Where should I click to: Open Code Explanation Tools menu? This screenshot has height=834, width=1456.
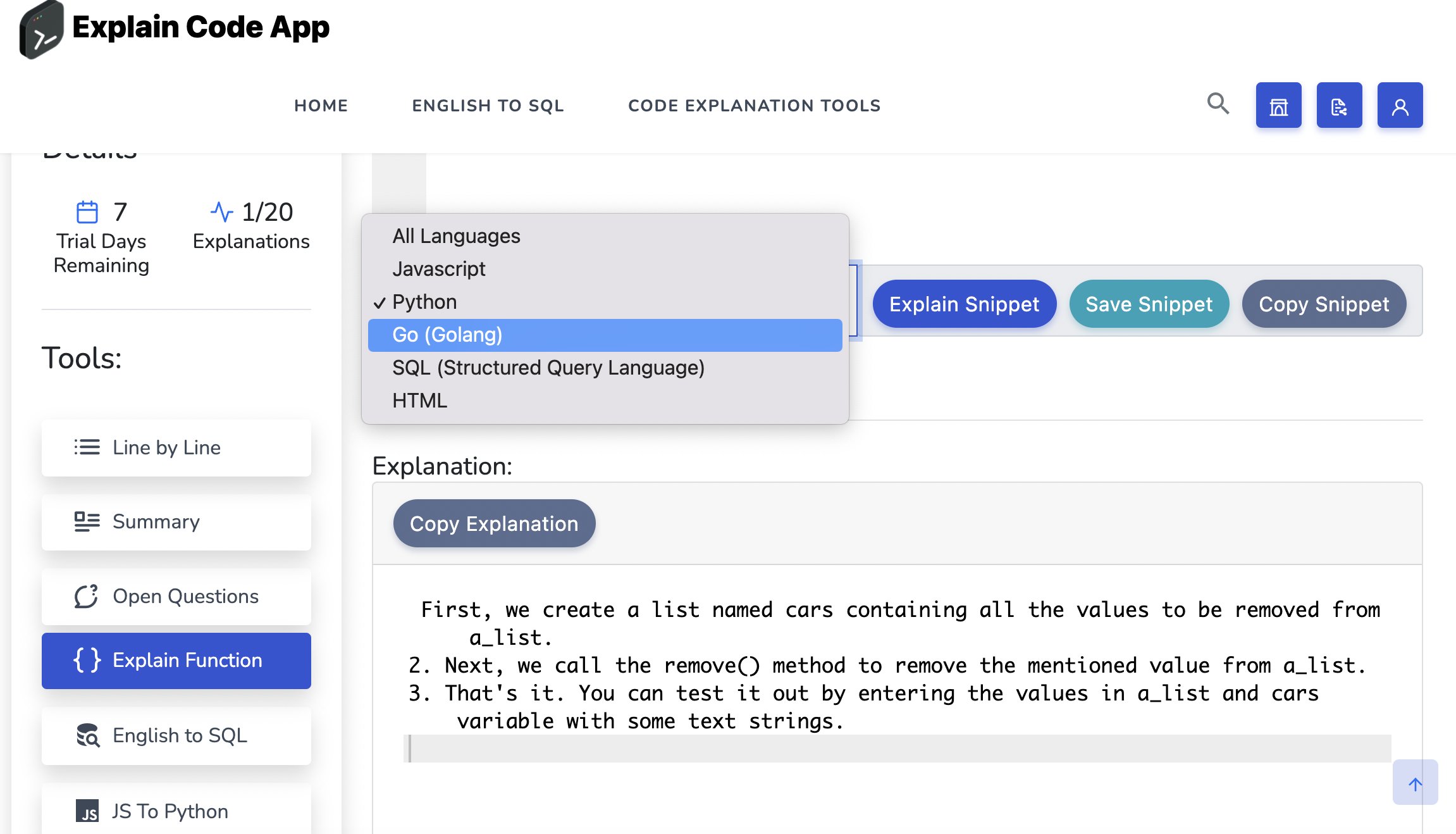click(x=754, y=106)
